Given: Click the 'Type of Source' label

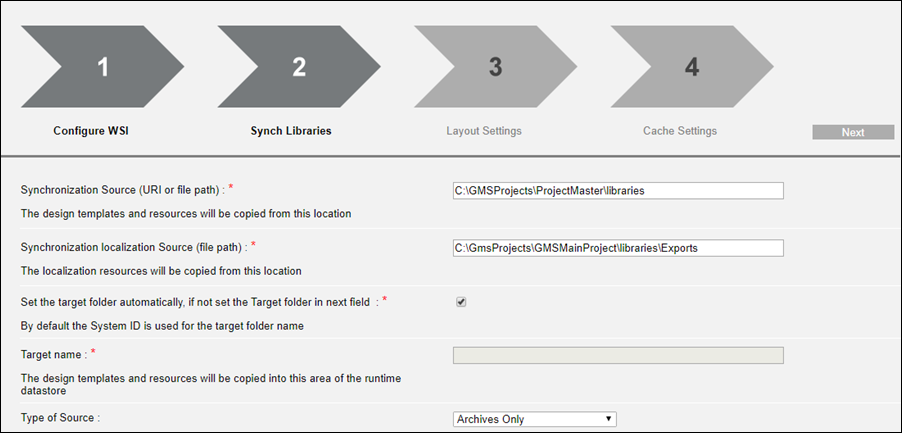Looking at the screenshot, I should pyautogui.click(x=62, y=419).
